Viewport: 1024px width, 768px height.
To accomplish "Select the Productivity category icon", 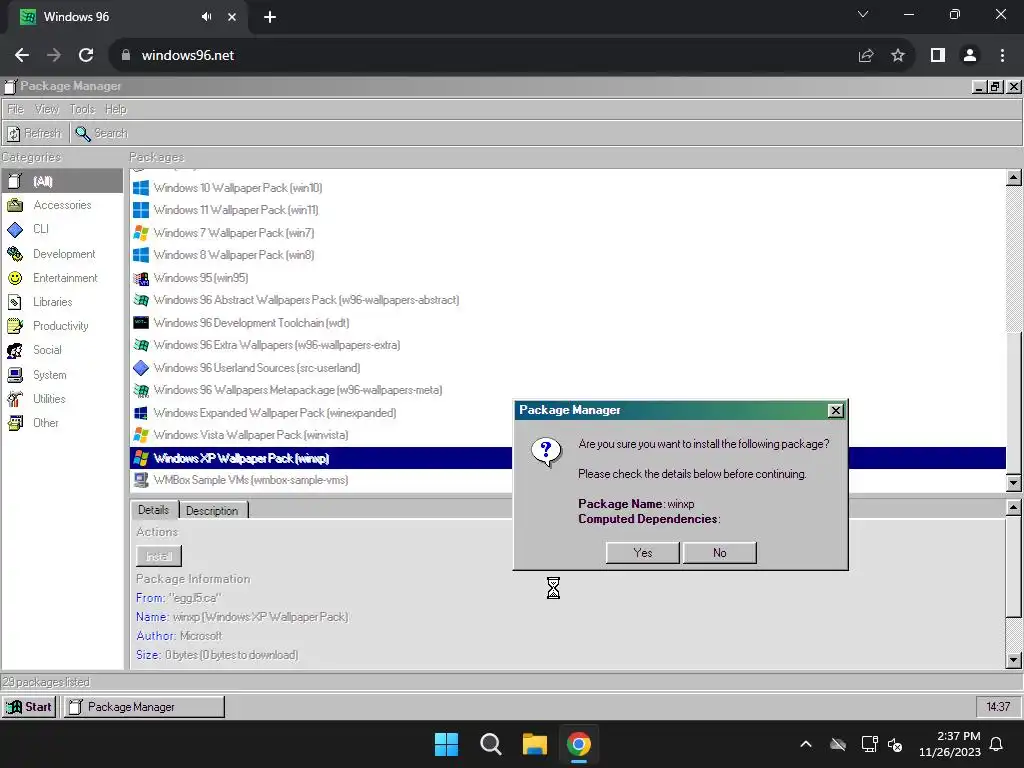I will [x=14, y=326].
